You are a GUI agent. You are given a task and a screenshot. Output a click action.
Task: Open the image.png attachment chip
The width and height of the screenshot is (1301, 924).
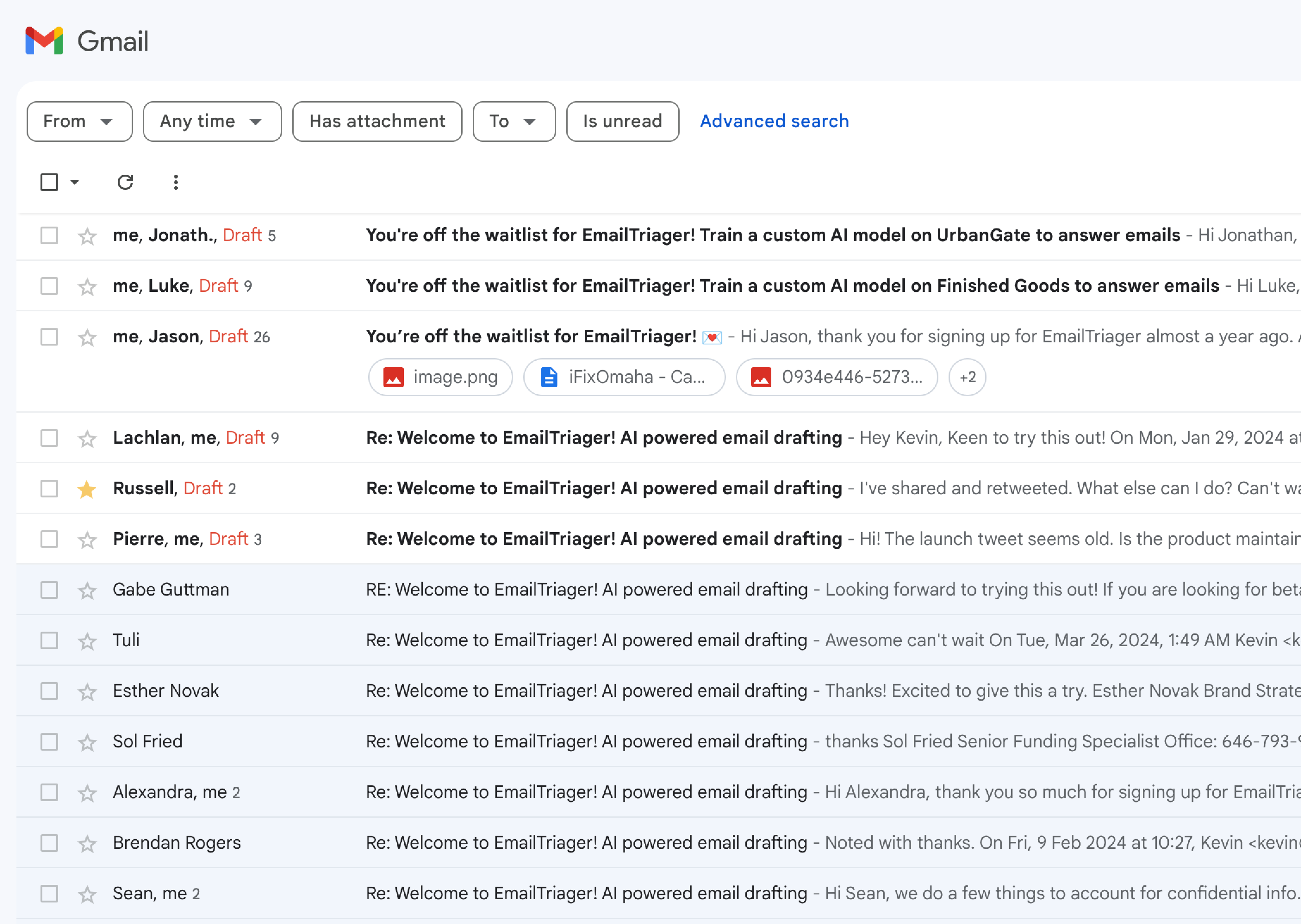click(440, 377)
